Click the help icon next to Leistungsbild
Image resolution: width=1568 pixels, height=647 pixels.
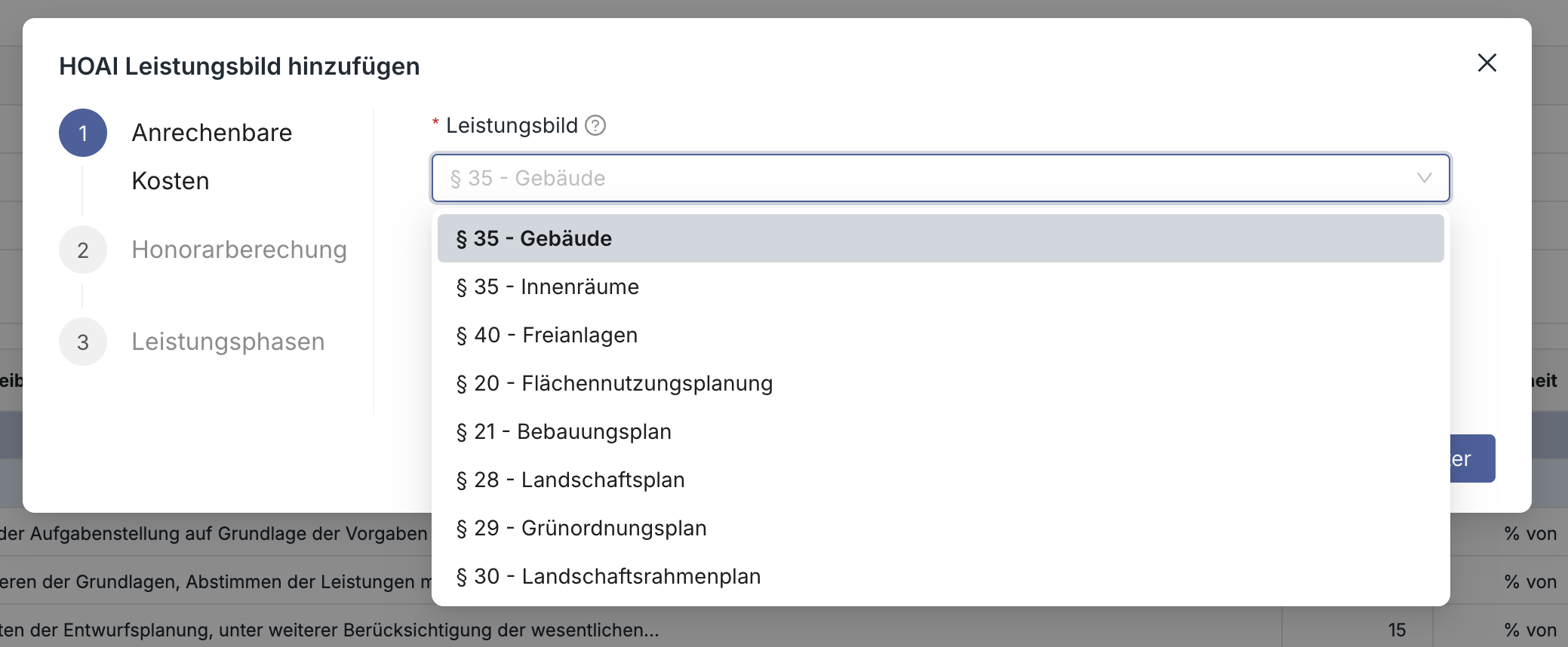pos(595,125)
